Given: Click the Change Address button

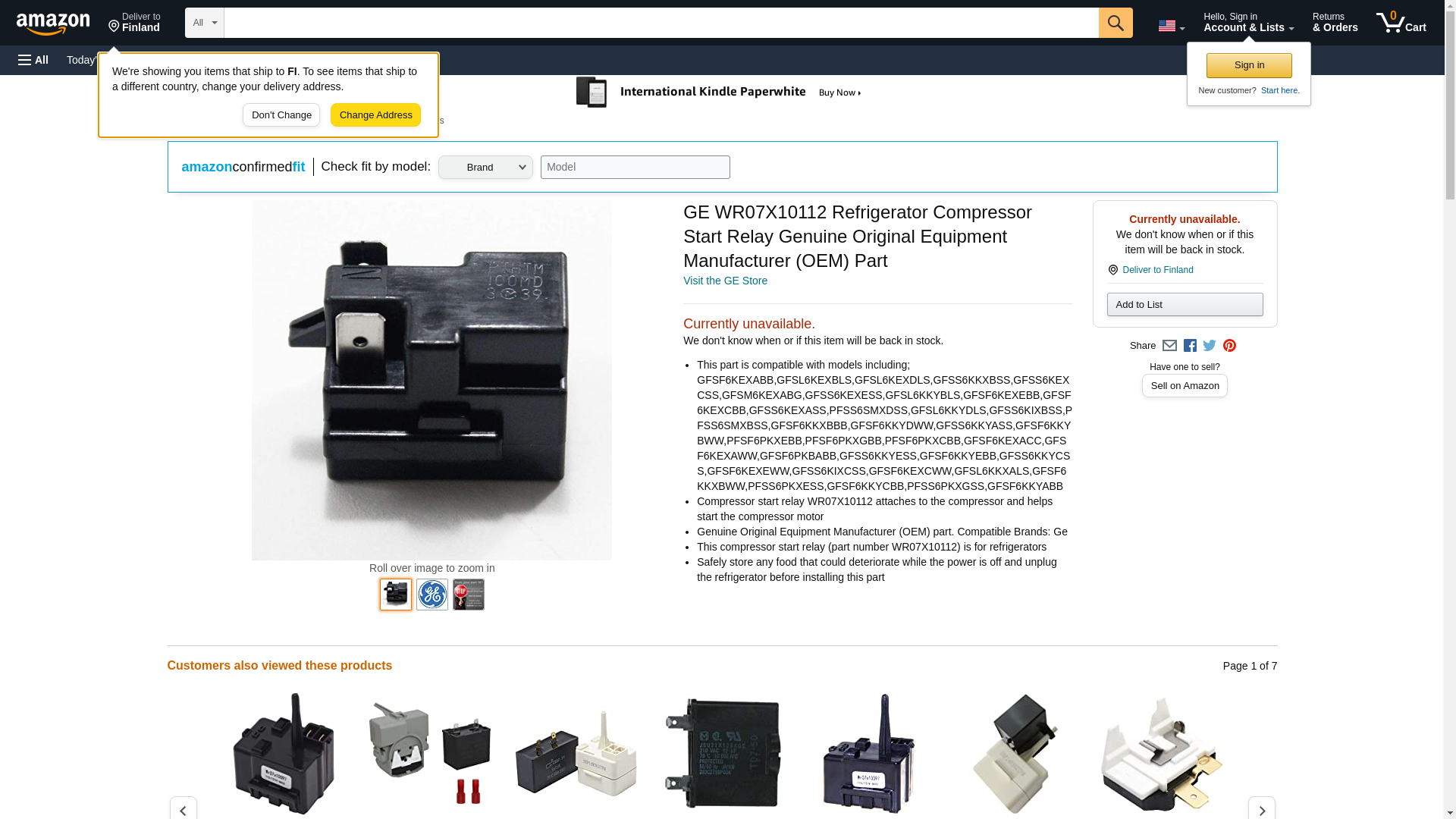Looking at the screenshot, I should 375,115.
